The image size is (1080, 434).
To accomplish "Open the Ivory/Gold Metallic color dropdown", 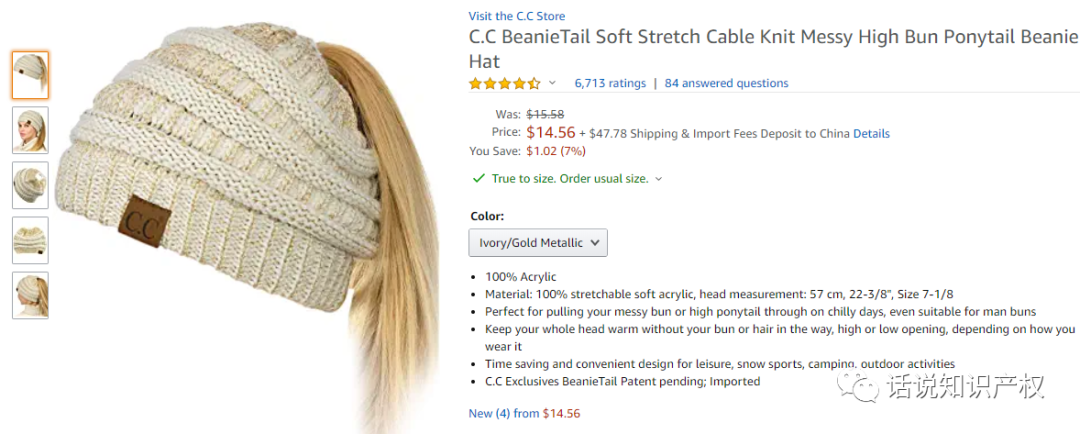I will (538, 242).
